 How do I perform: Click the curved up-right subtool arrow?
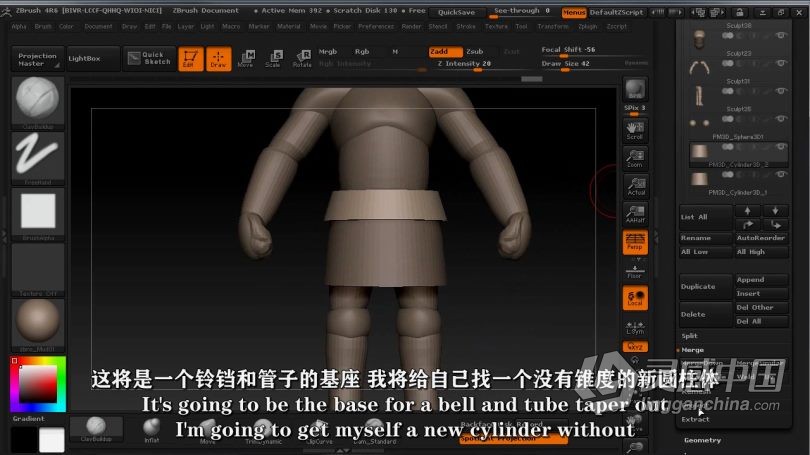click(747, 224)
